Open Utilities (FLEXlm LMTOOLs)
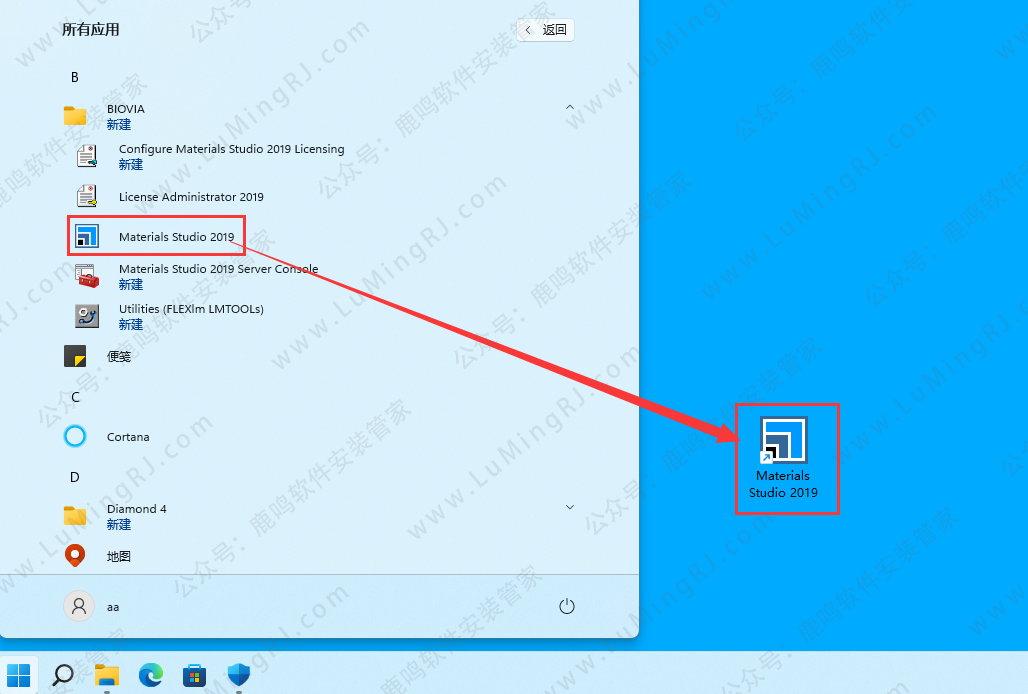Viewport: 1028px width, 694px height. pos(190,316)
